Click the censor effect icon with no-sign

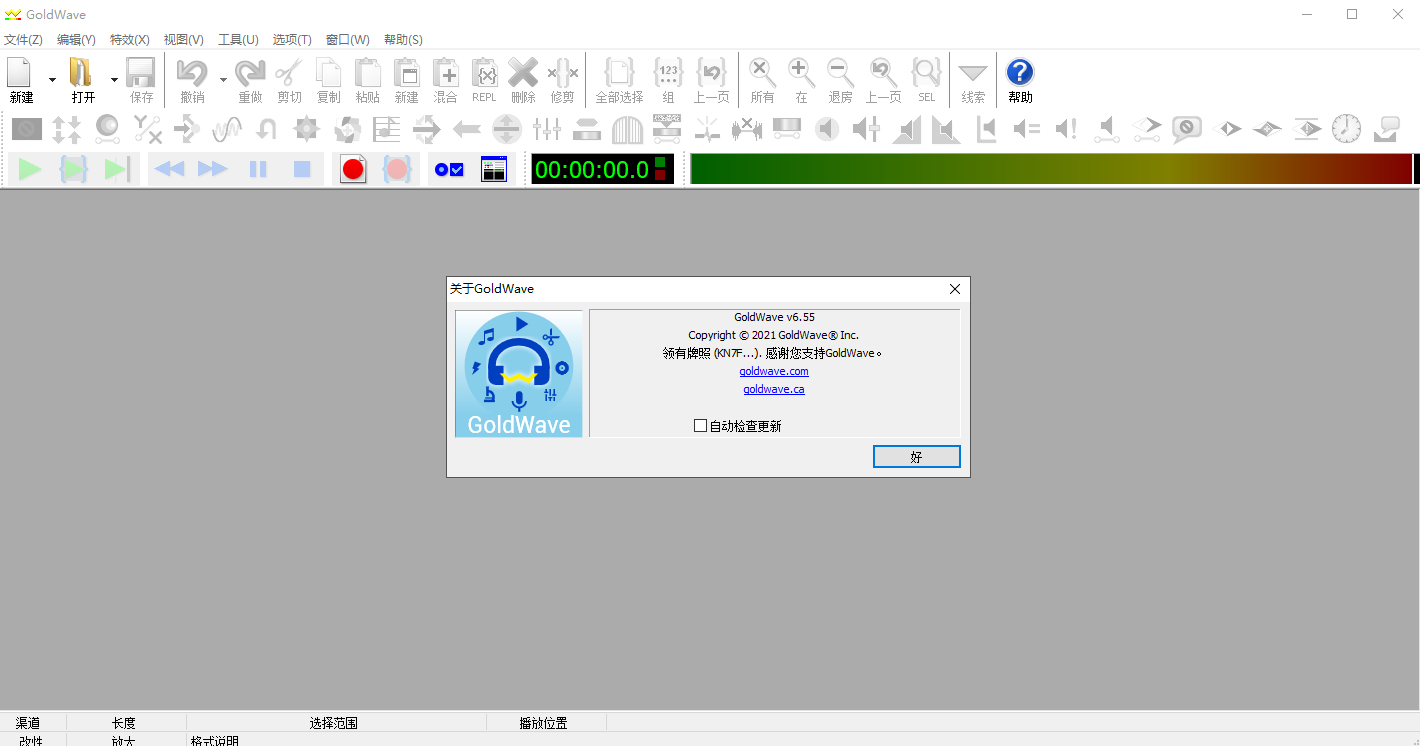(x=27, y=129)
